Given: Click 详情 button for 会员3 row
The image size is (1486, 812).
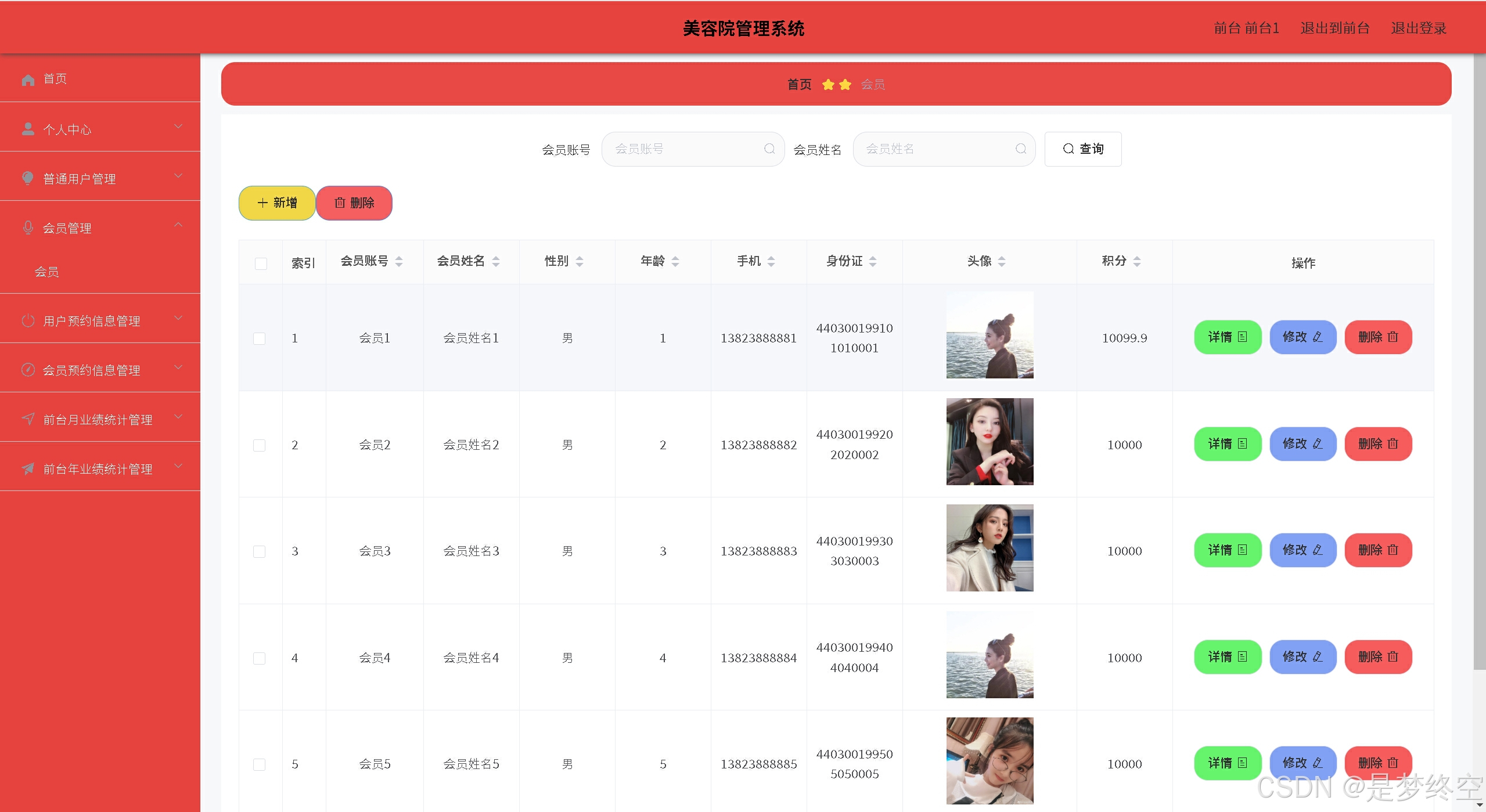Looking at the screenshot, I should tap(1228, 550).
